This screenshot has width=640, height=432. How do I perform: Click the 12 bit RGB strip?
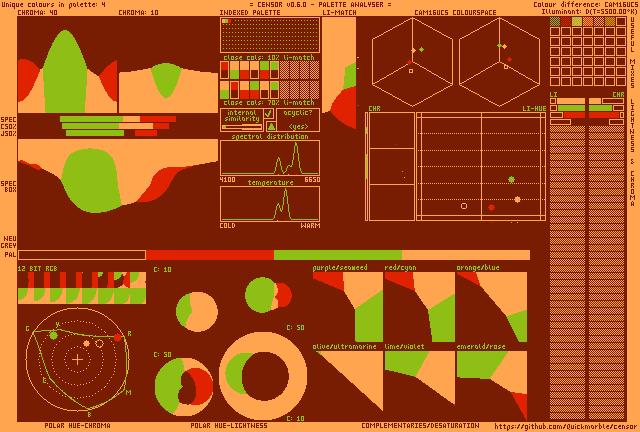point(82,287)
